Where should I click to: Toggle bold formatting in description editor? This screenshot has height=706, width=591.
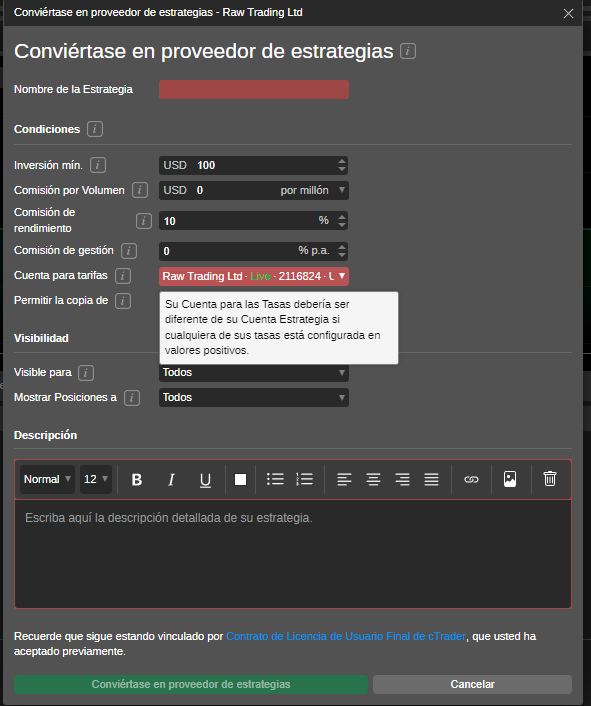point(137,480)
